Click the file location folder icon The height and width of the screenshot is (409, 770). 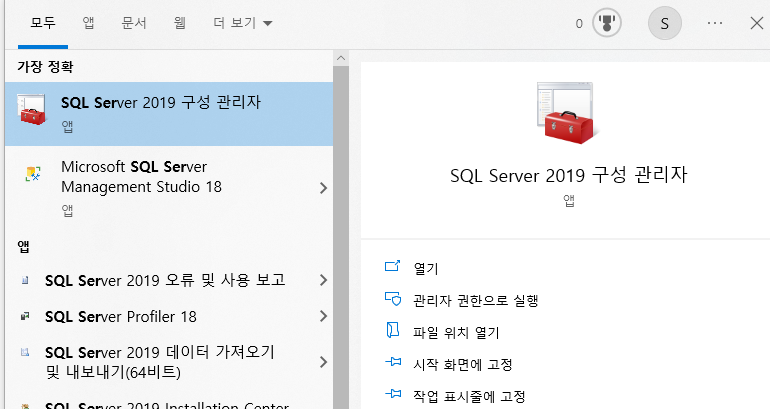392,330
